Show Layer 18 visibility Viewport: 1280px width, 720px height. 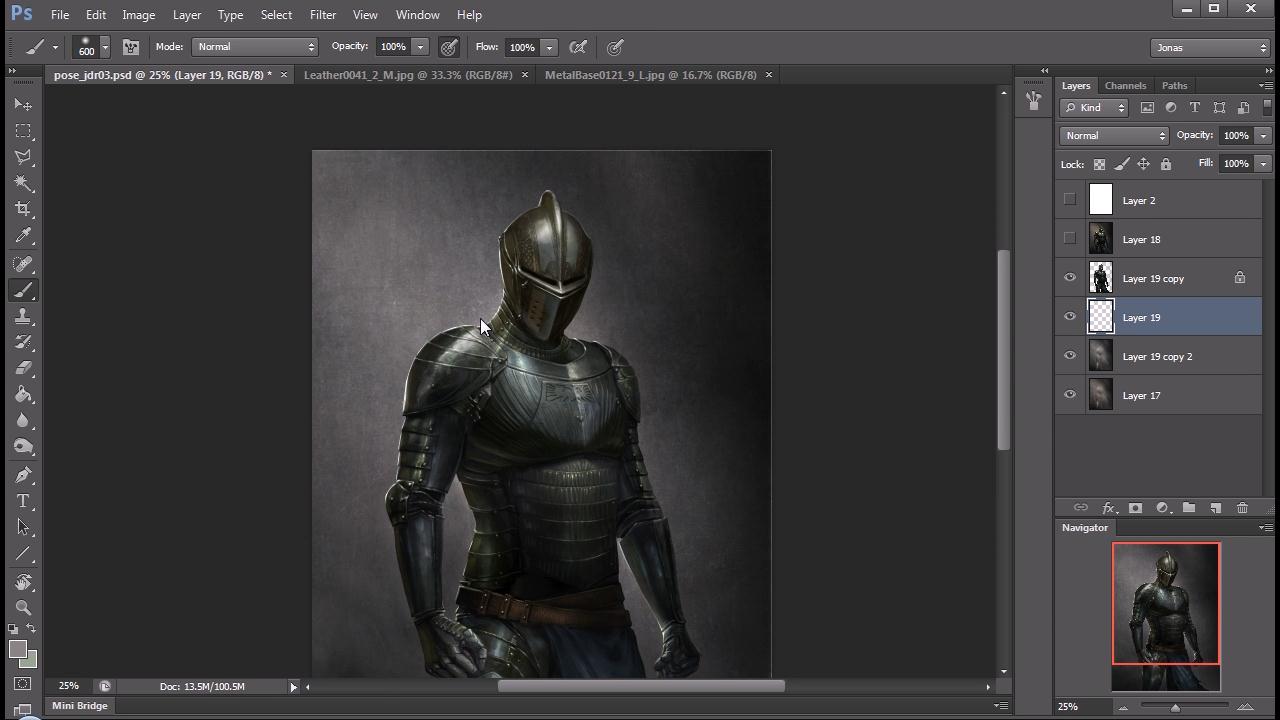coord(1070,238)
